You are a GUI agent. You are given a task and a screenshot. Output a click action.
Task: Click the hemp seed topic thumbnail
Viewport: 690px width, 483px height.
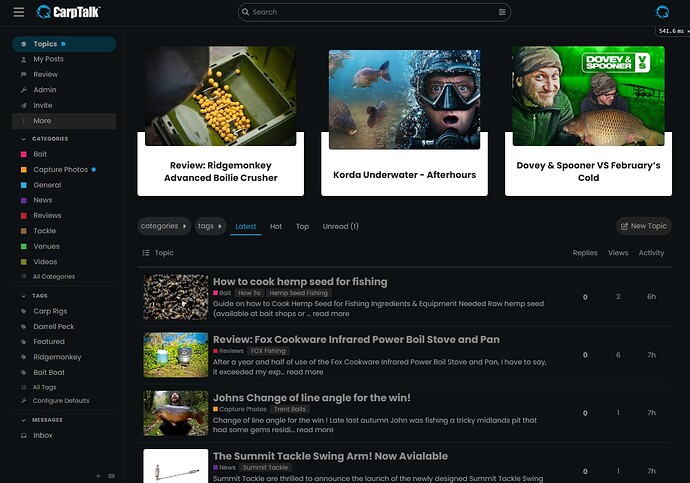pyautogui.click(x=176, y=297)
